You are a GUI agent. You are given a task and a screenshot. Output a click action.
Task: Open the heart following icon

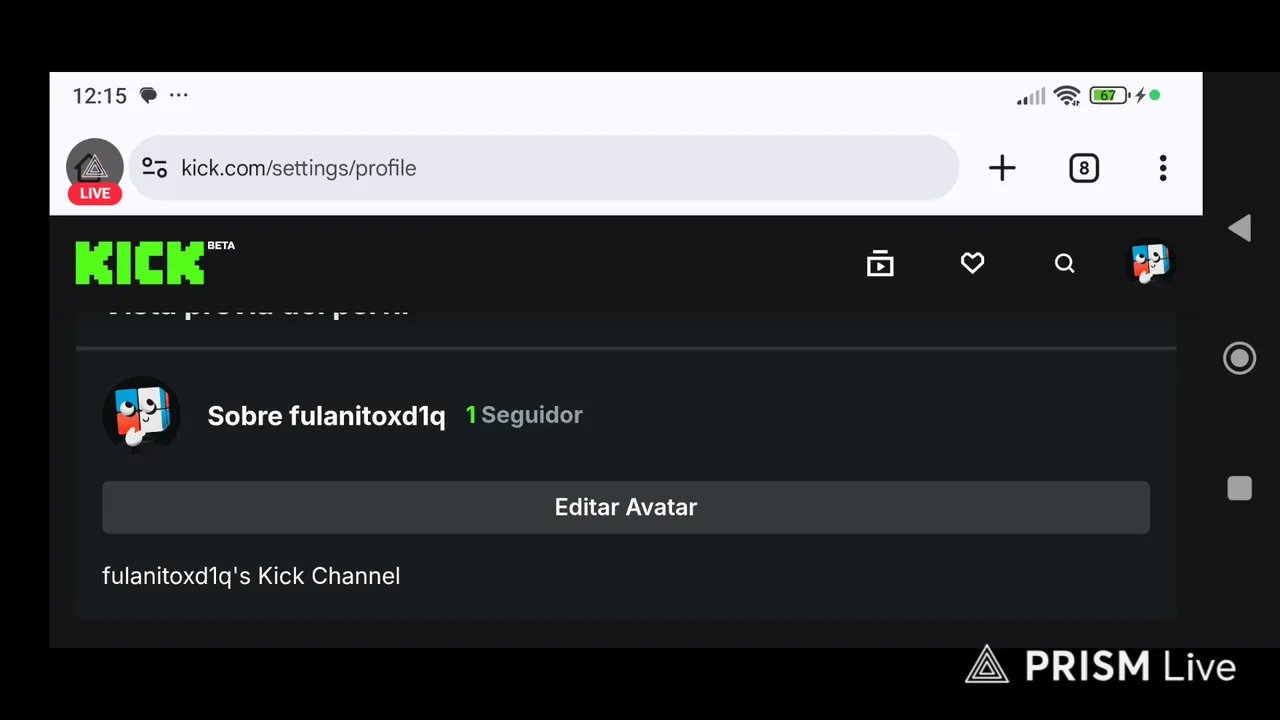pyautogui.click(x=973, y=263)
